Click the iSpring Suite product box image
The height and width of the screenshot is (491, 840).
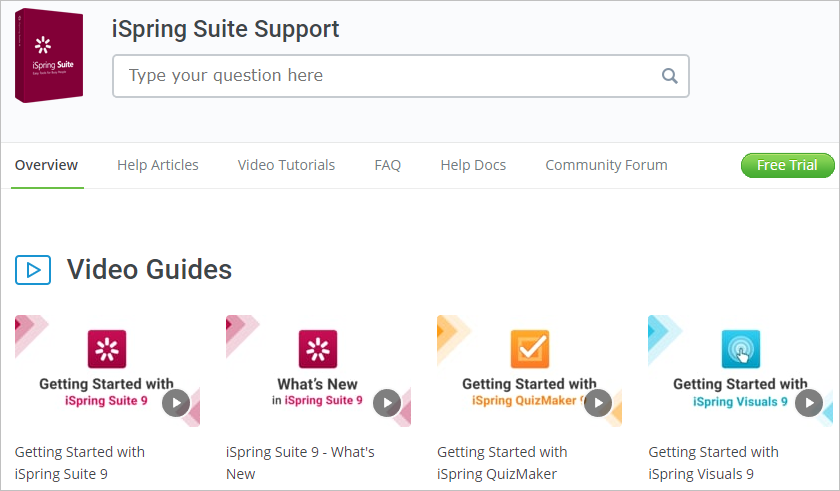point(50,56)
